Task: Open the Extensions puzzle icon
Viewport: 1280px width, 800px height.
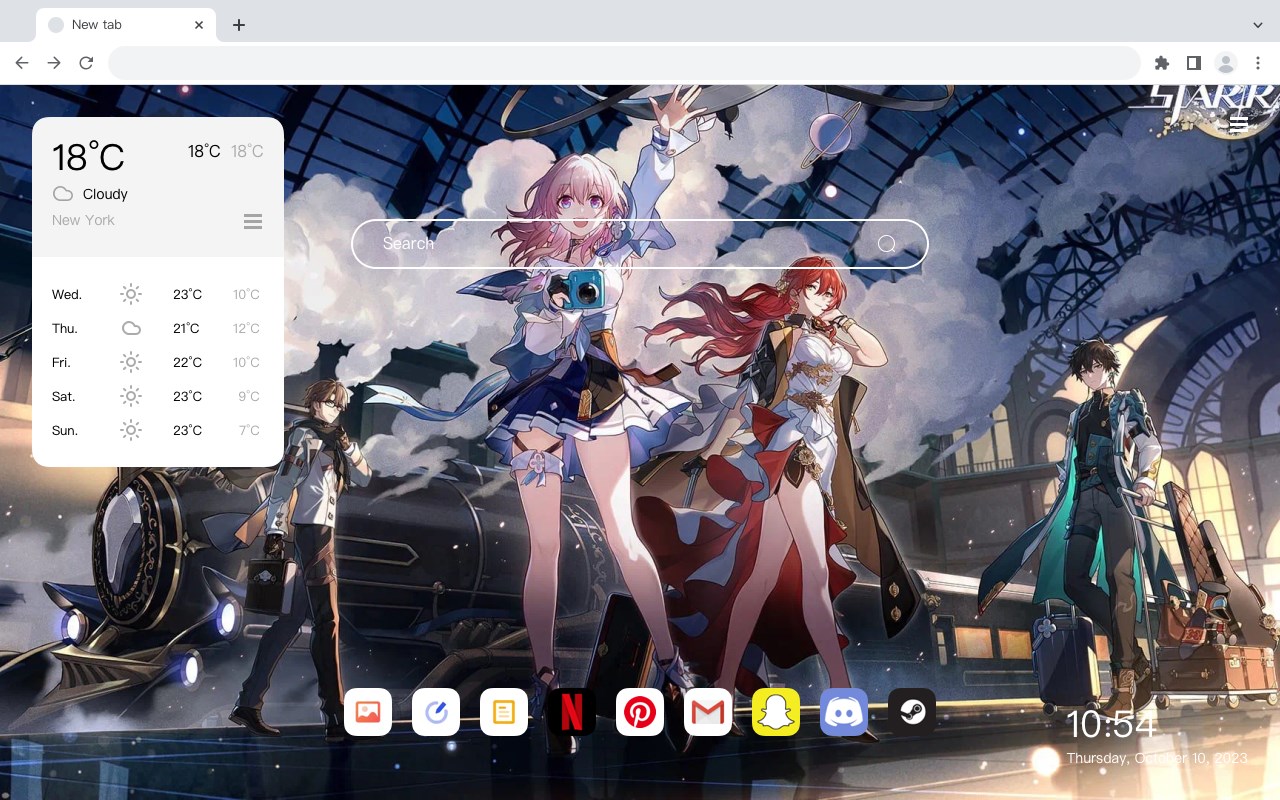Action: point(1161,63)
